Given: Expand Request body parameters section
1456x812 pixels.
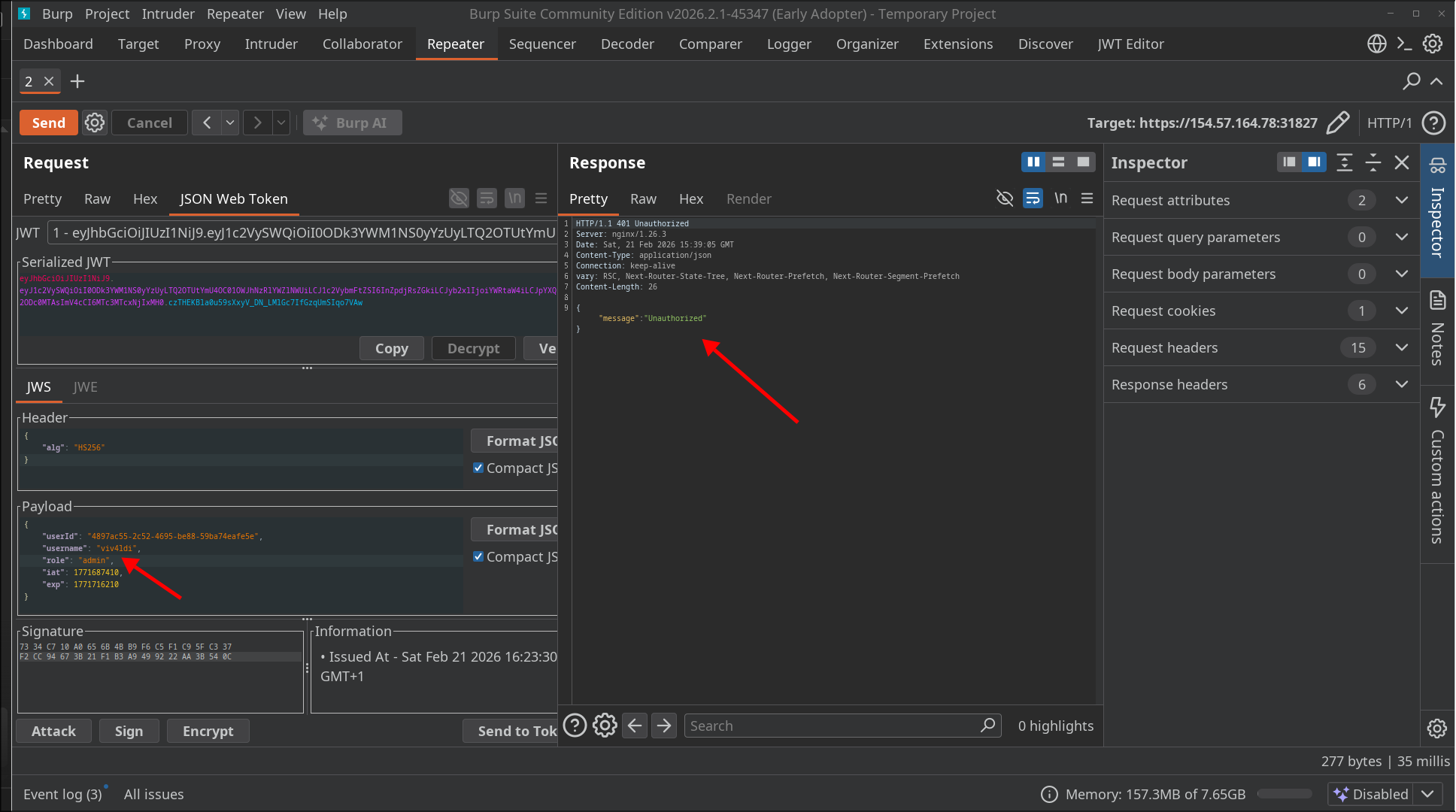Looking at the screenshot, I should click(x=1402, y=274).
